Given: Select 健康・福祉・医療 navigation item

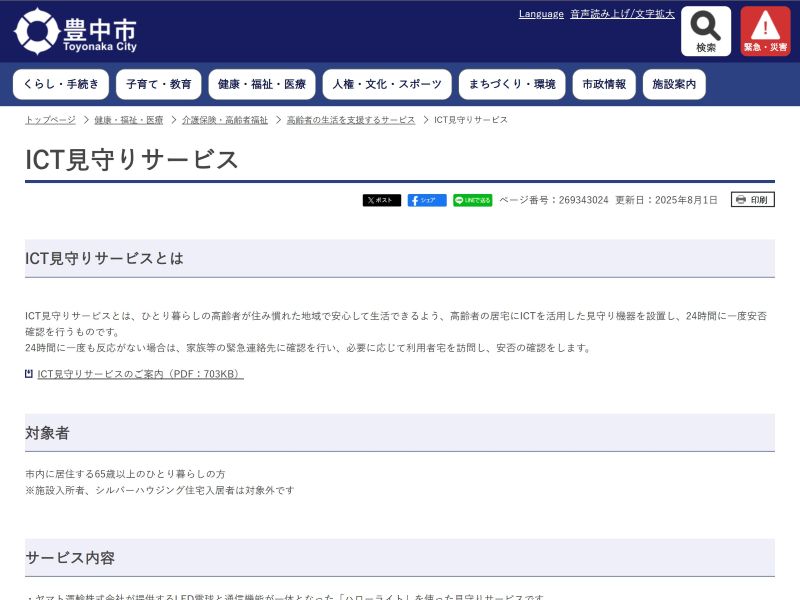Looking at the screenshot, I should click(262, 85).
